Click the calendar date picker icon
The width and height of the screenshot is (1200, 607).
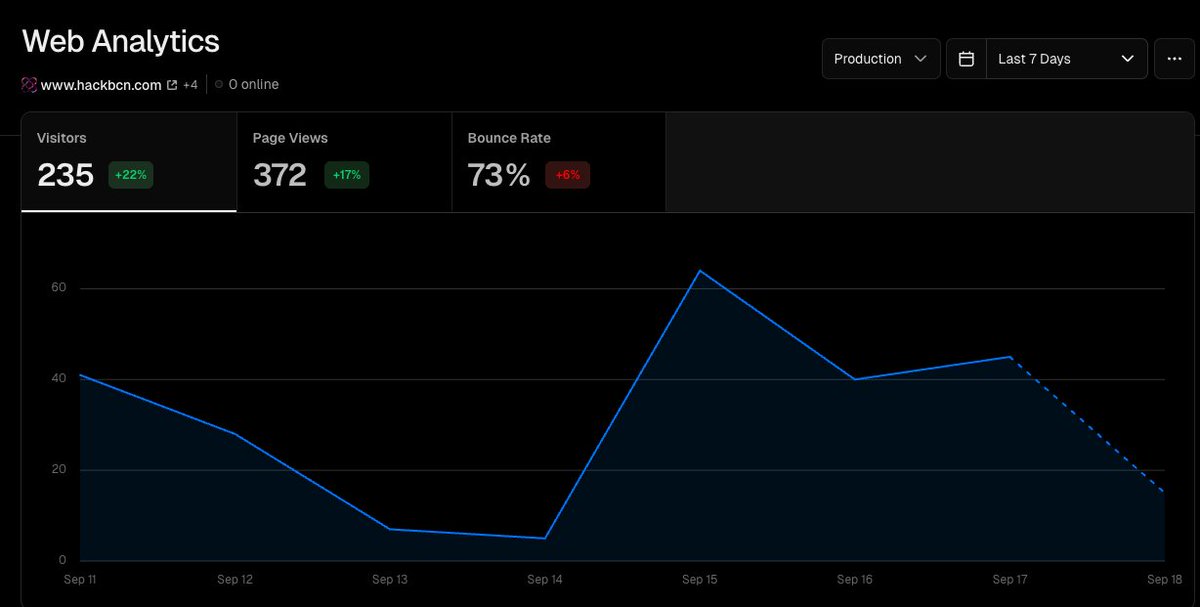pyautogui.click(x=966, y=59)
